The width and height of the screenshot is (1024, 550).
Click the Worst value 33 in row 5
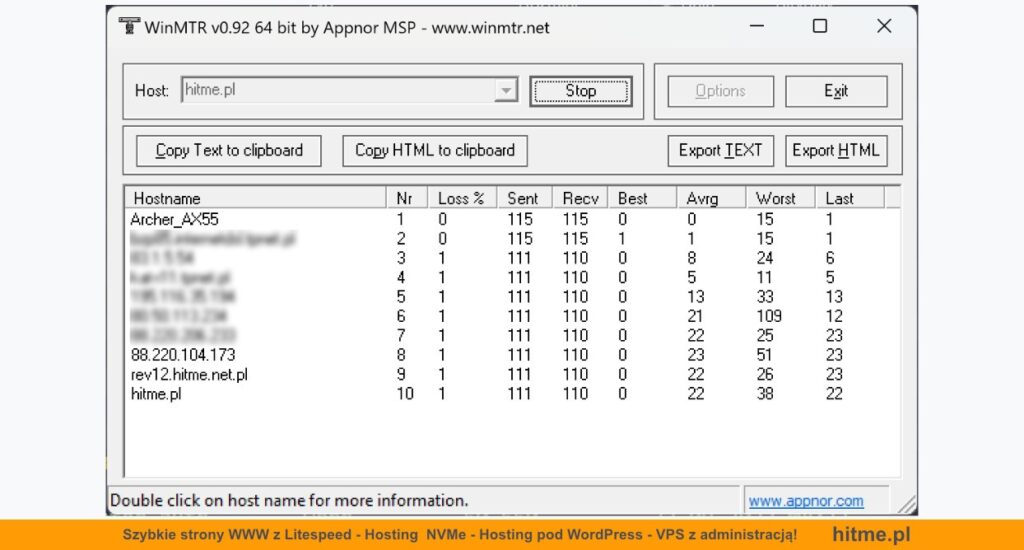(765, 297)
